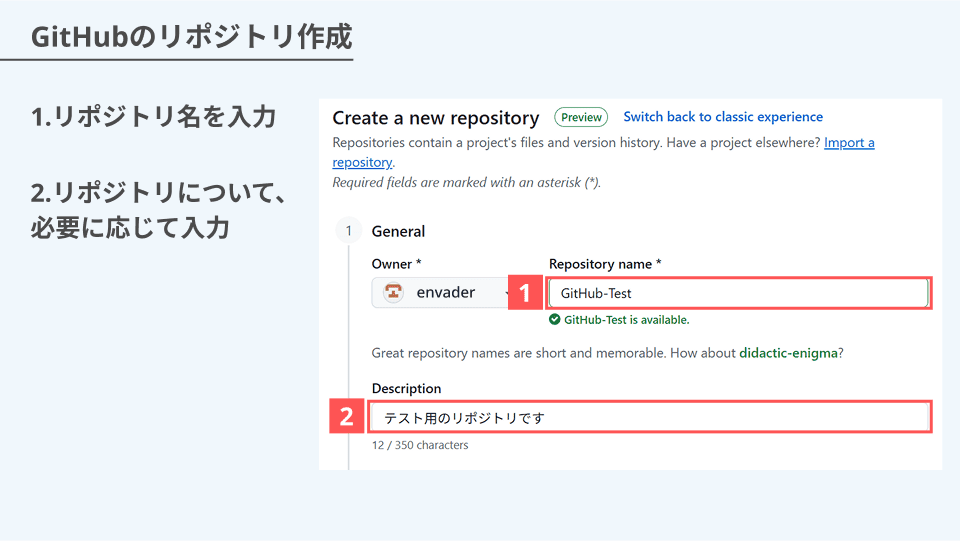This screenshot has width=960, height=541.
Task: Click the General section heading
Action: [398, 231]
